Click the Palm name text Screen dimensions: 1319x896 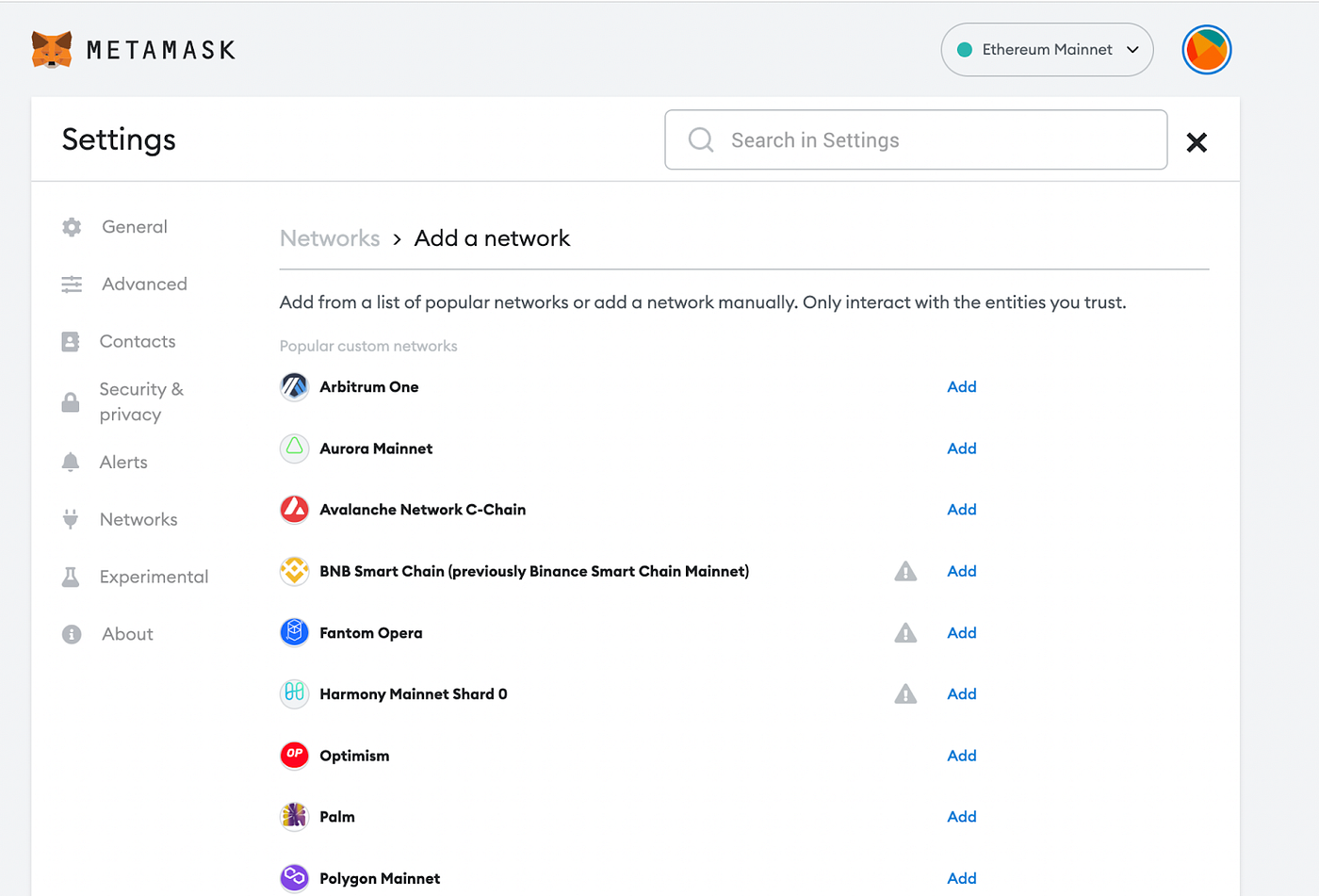337,817
